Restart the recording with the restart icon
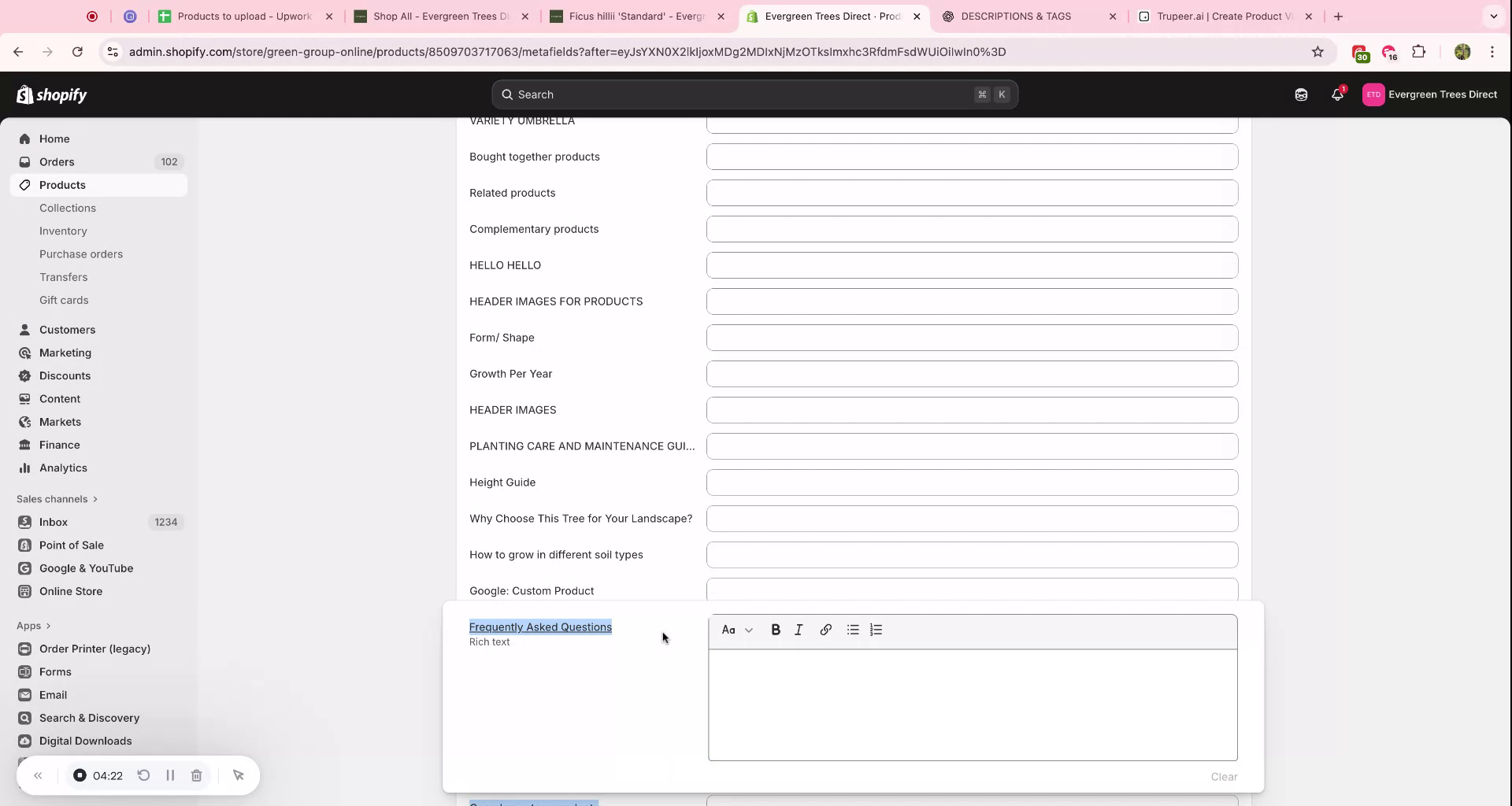The height and width of the screenshot is (806, 1512). pyautogui.click(x=144, y=775)
